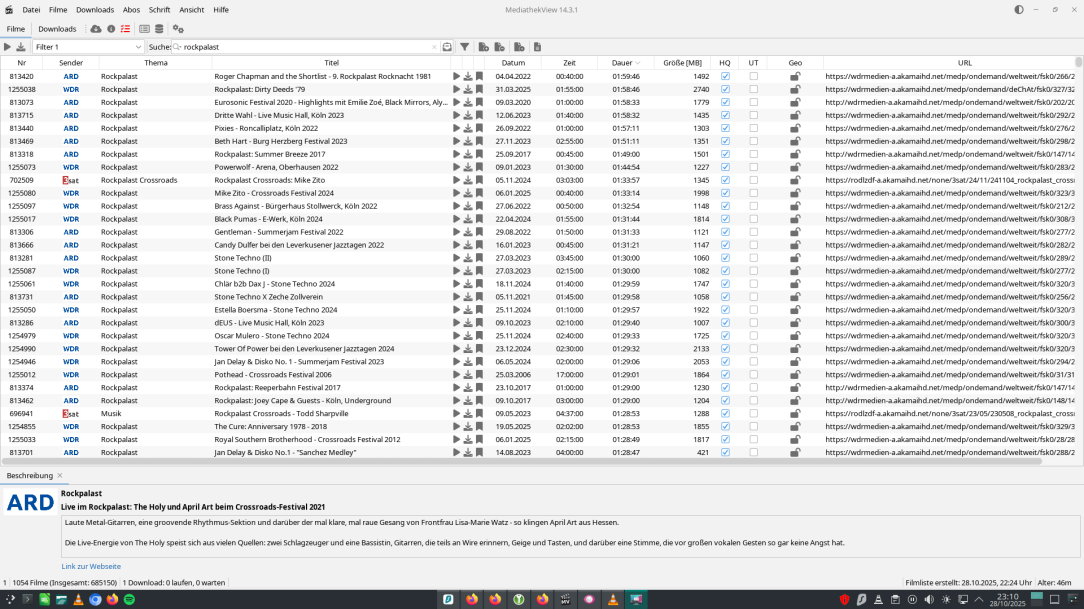The image size is (1084, 609).
Task: Click the cloud download filmlist icon
Action: tap(95, 29)
